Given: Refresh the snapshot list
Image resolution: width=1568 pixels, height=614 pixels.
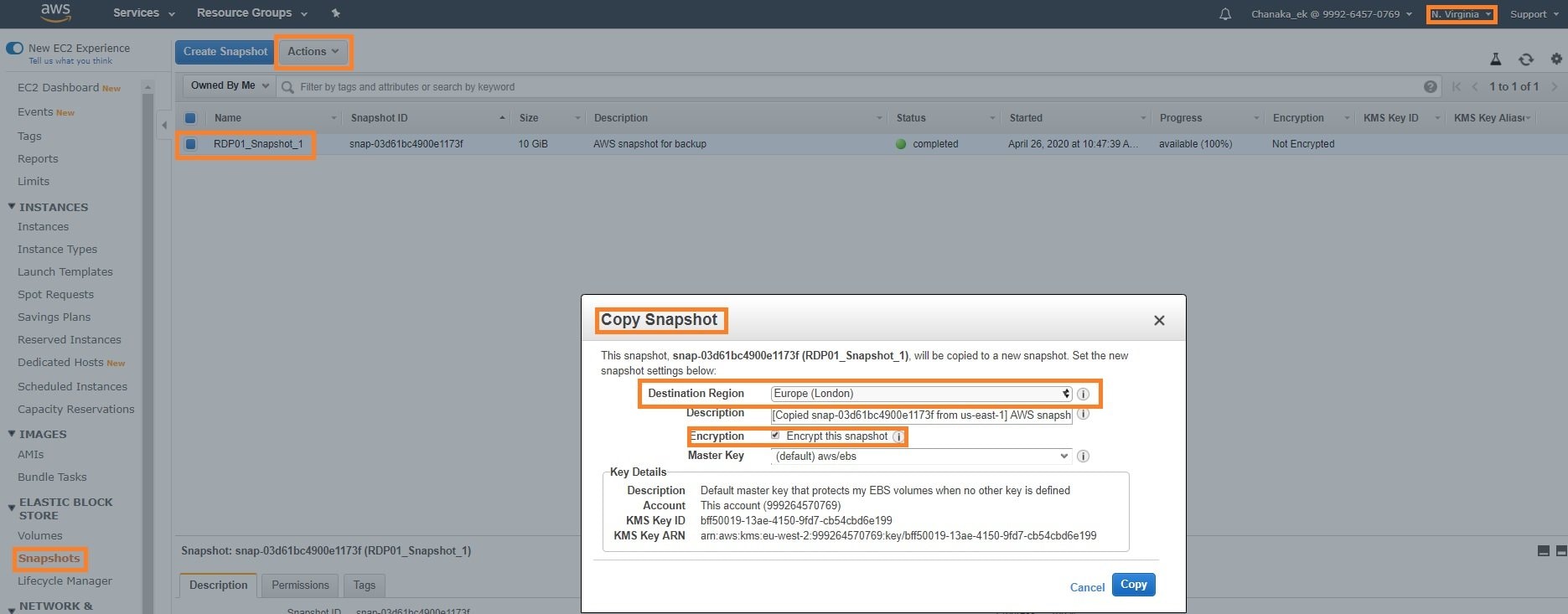Looking at the screenshot, I should coord(1525,59).
